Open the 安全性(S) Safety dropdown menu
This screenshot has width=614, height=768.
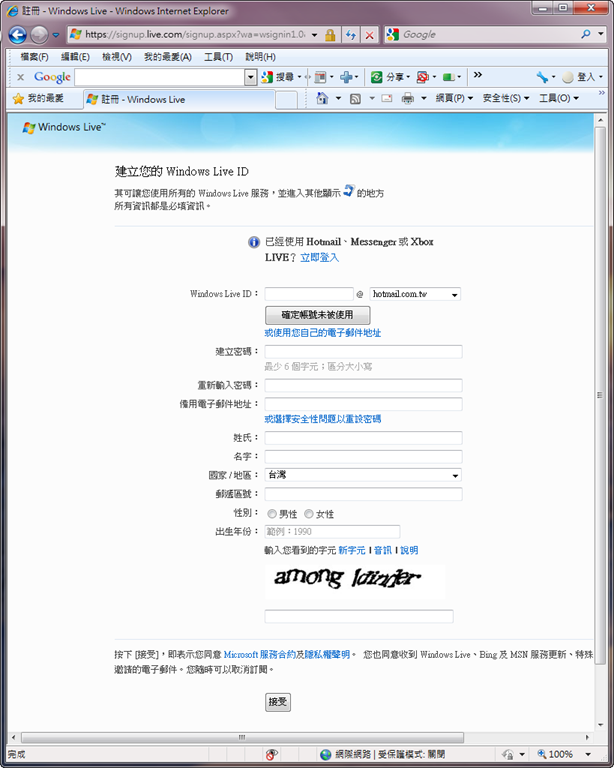(x=506, y=98)
